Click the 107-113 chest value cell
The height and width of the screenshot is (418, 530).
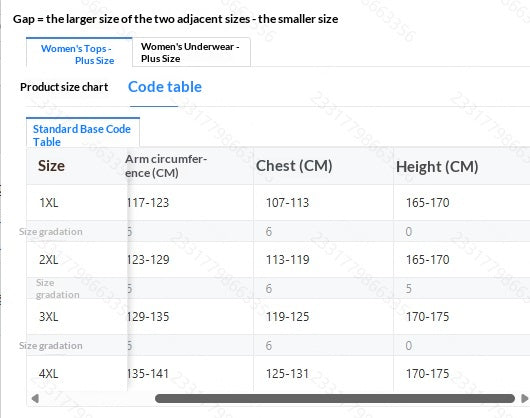point(288,203)
